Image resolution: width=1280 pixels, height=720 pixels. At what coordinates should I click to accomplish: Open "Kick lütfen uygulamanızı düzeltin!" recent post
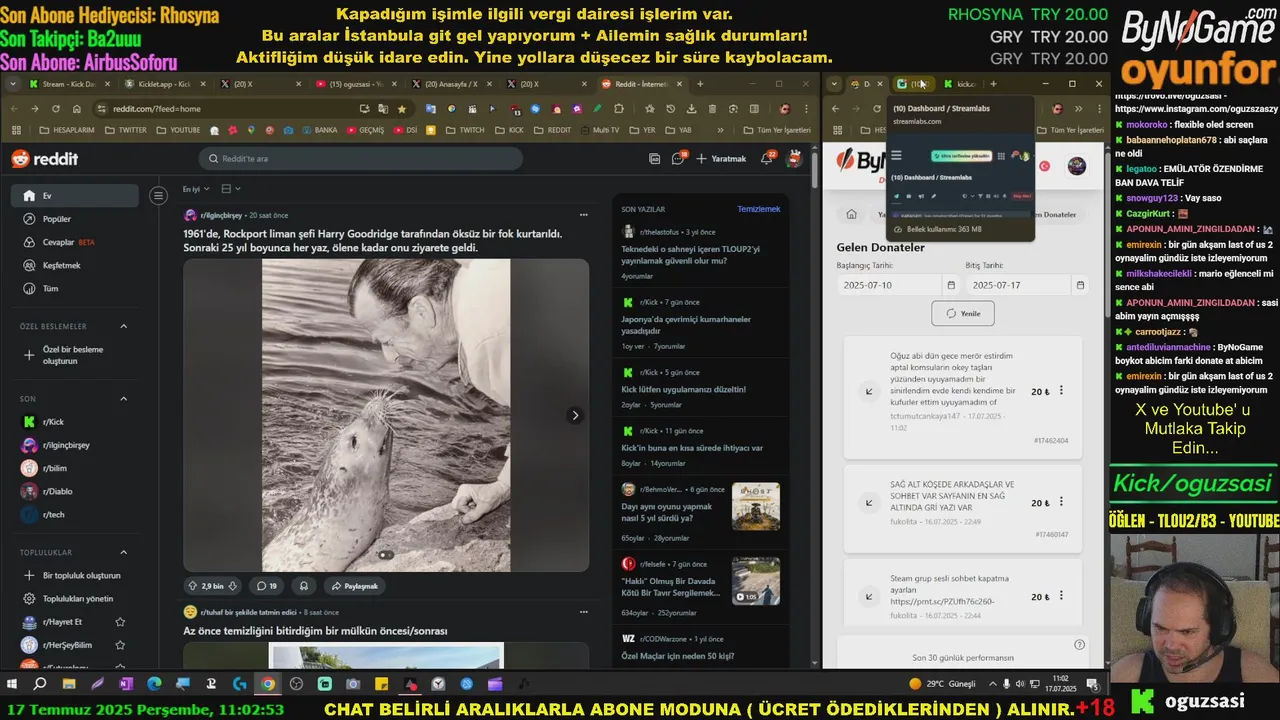683,389
